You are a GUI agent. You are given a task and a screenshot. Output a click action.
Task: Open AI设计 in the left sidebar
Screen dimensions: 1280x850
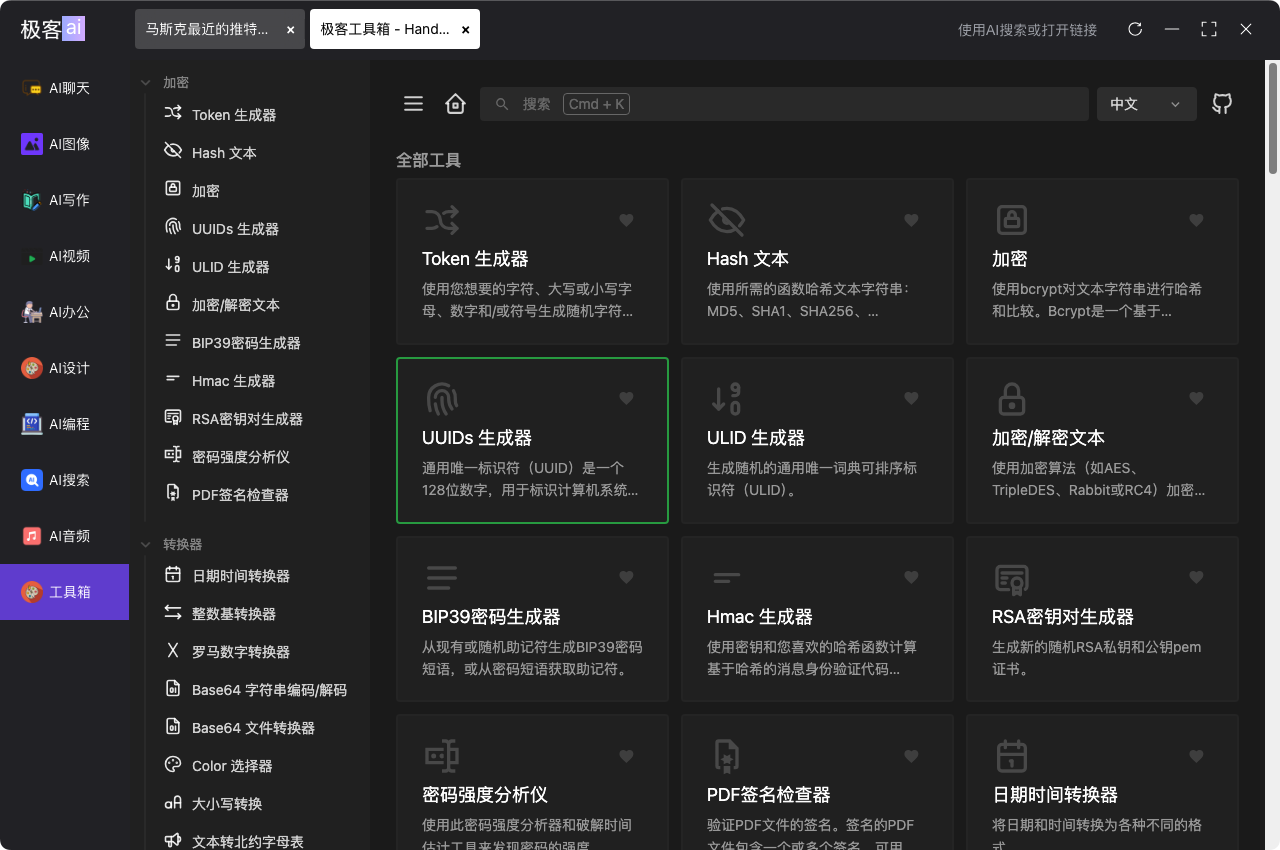[x=64, y=368]
